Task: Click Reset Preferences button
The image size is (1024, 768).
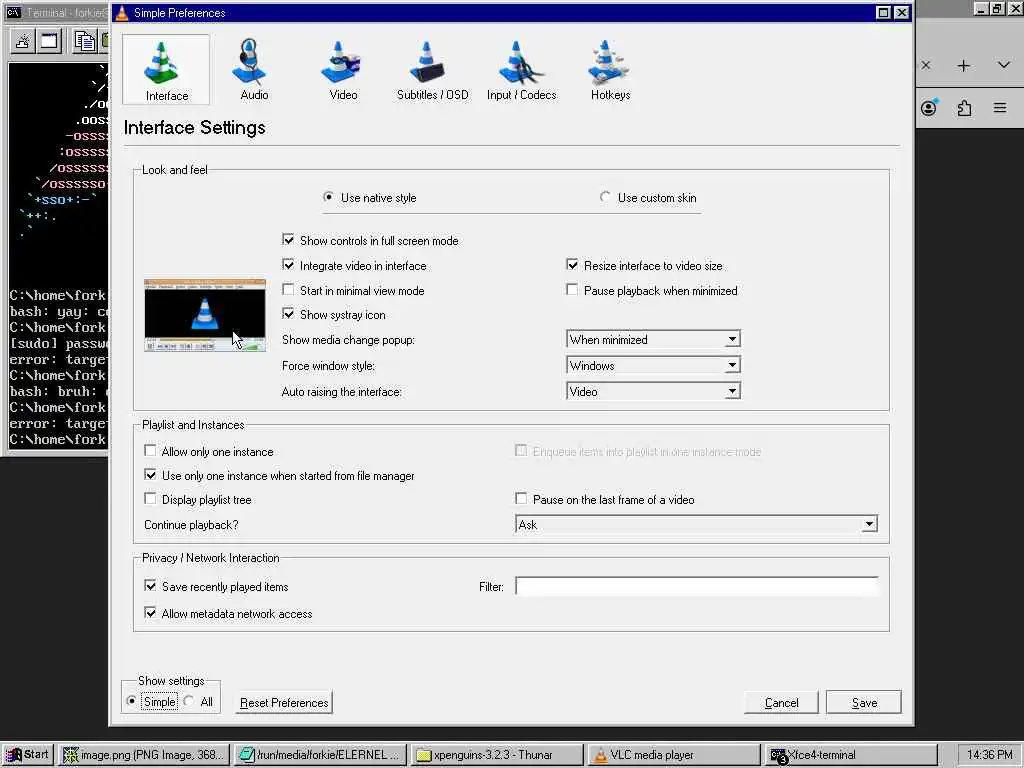Action: pyautogui.click(x=284, y=703)
